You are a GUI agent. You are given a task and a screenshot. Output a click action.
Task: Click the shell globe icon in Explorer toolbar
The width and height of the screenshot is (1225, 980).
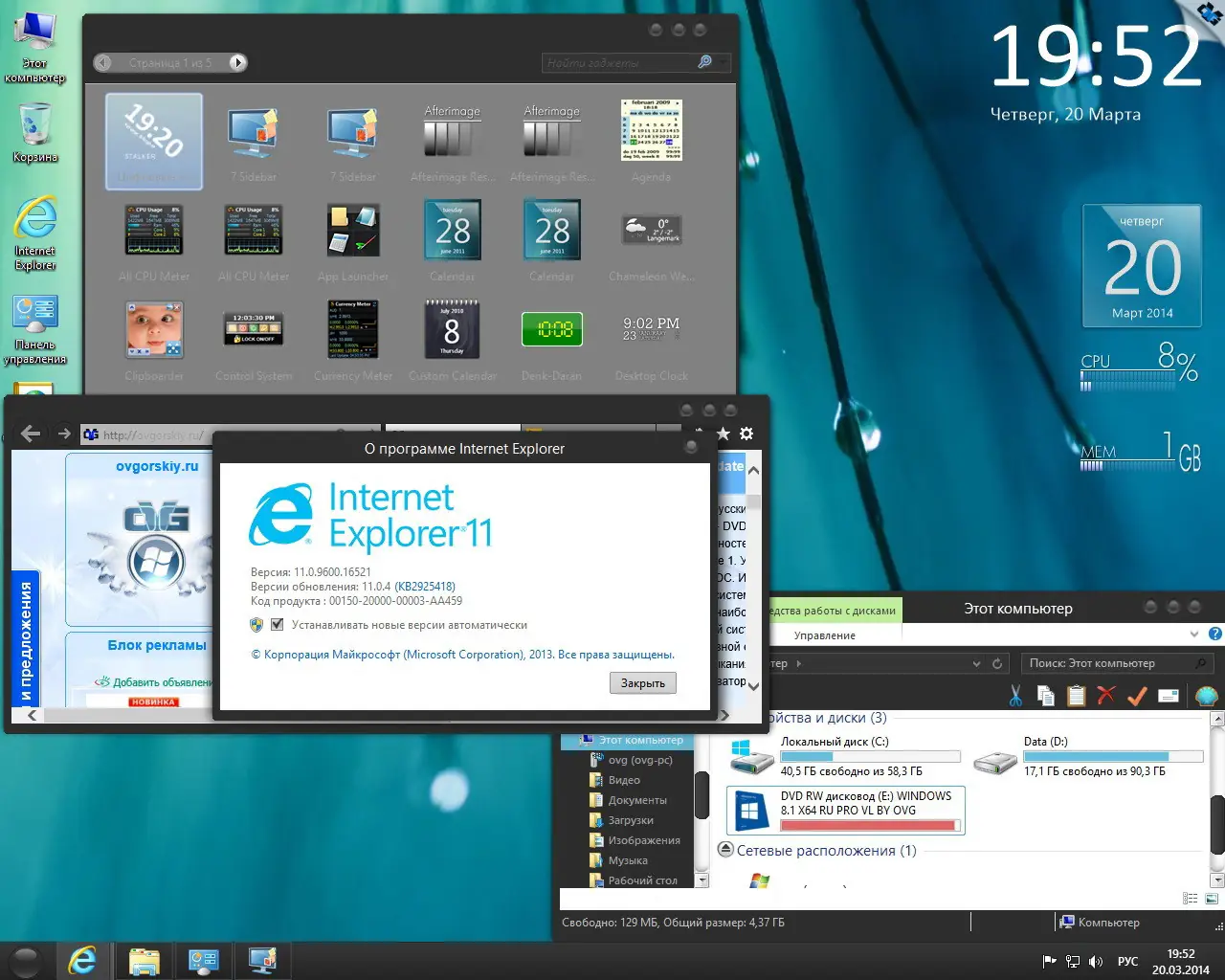coord(1206,696)
